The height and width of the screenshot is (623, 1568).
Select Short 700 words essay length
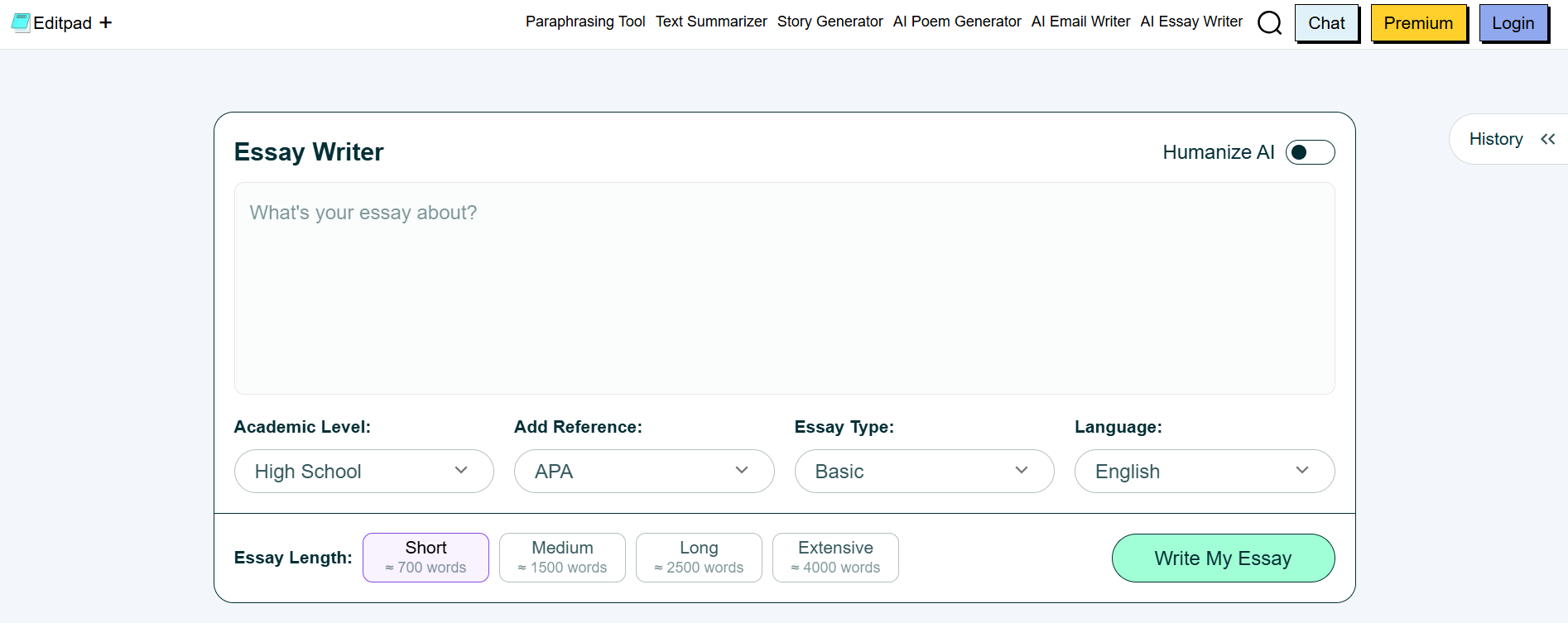pos(426,558)
